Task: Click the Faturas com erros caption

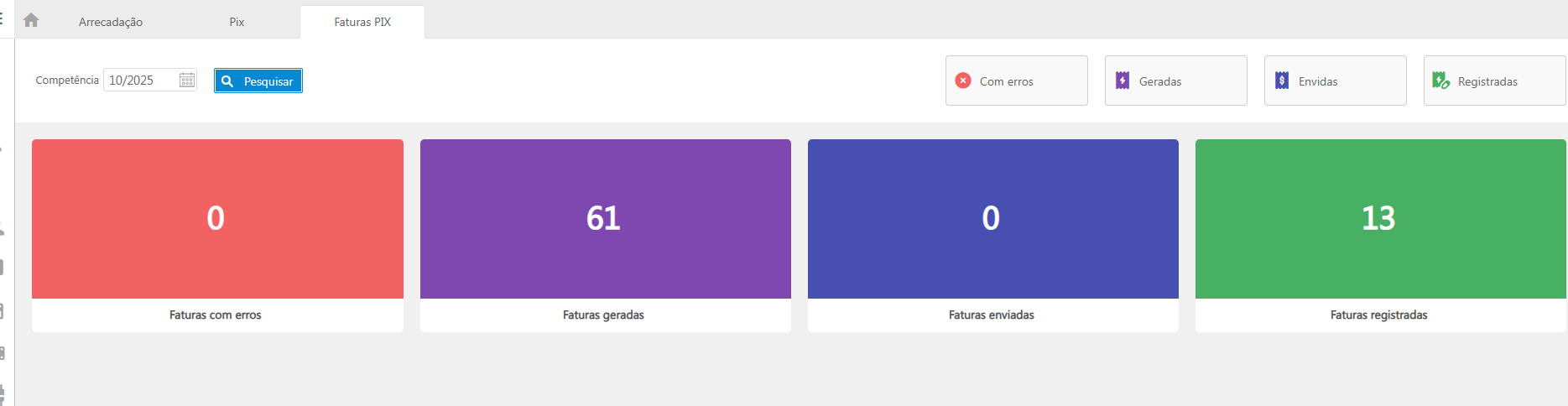Action: point(216,315)
